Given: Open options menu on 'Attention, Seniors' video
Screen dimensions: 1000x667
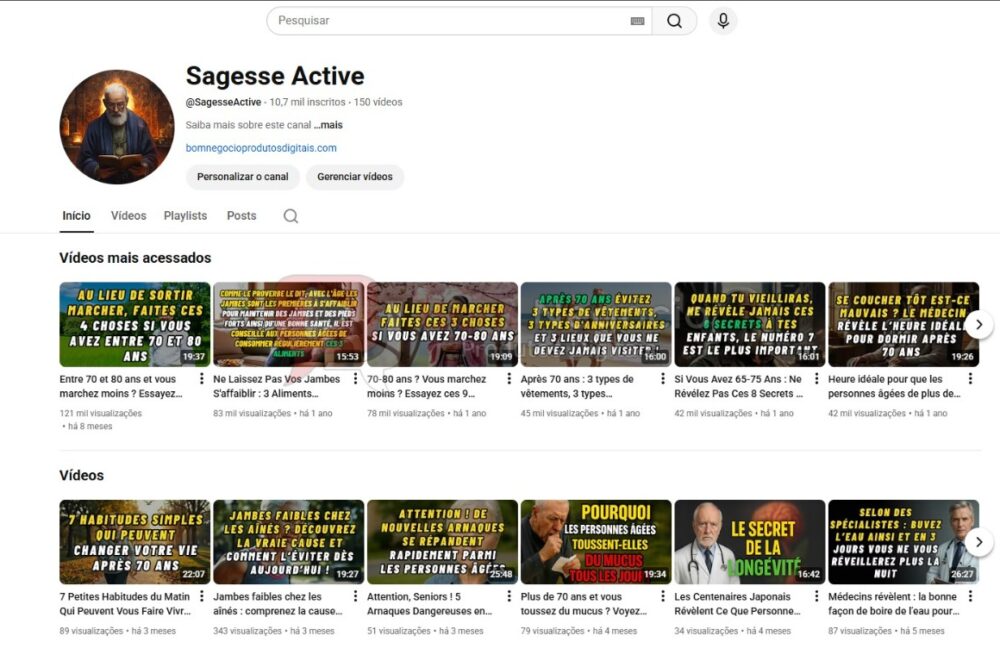Looking at the screenshot, I should pos(508,596).
